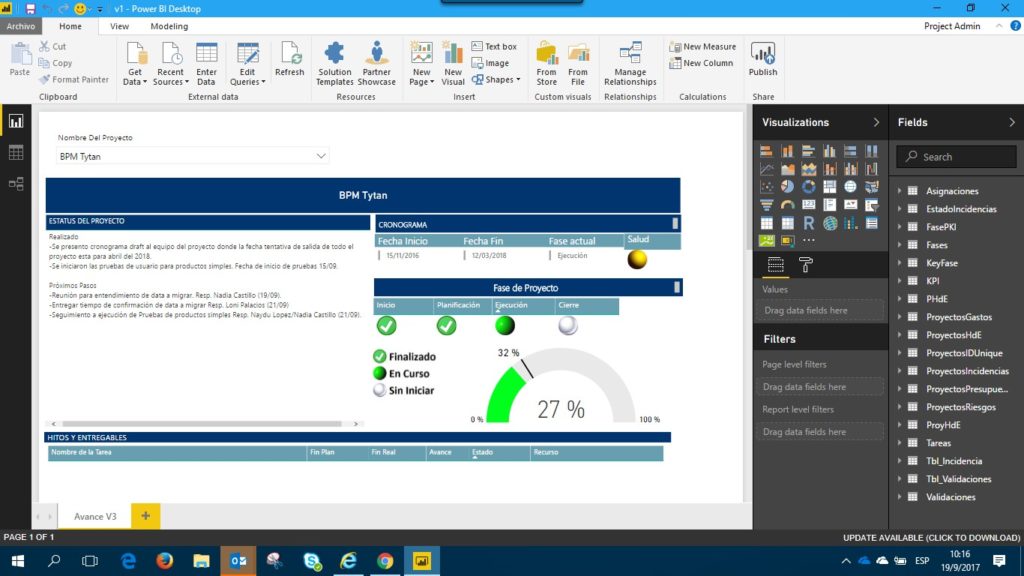The image size is (1024, 576).
Task: Switch to the View ribbon tab
Action: 120,26
